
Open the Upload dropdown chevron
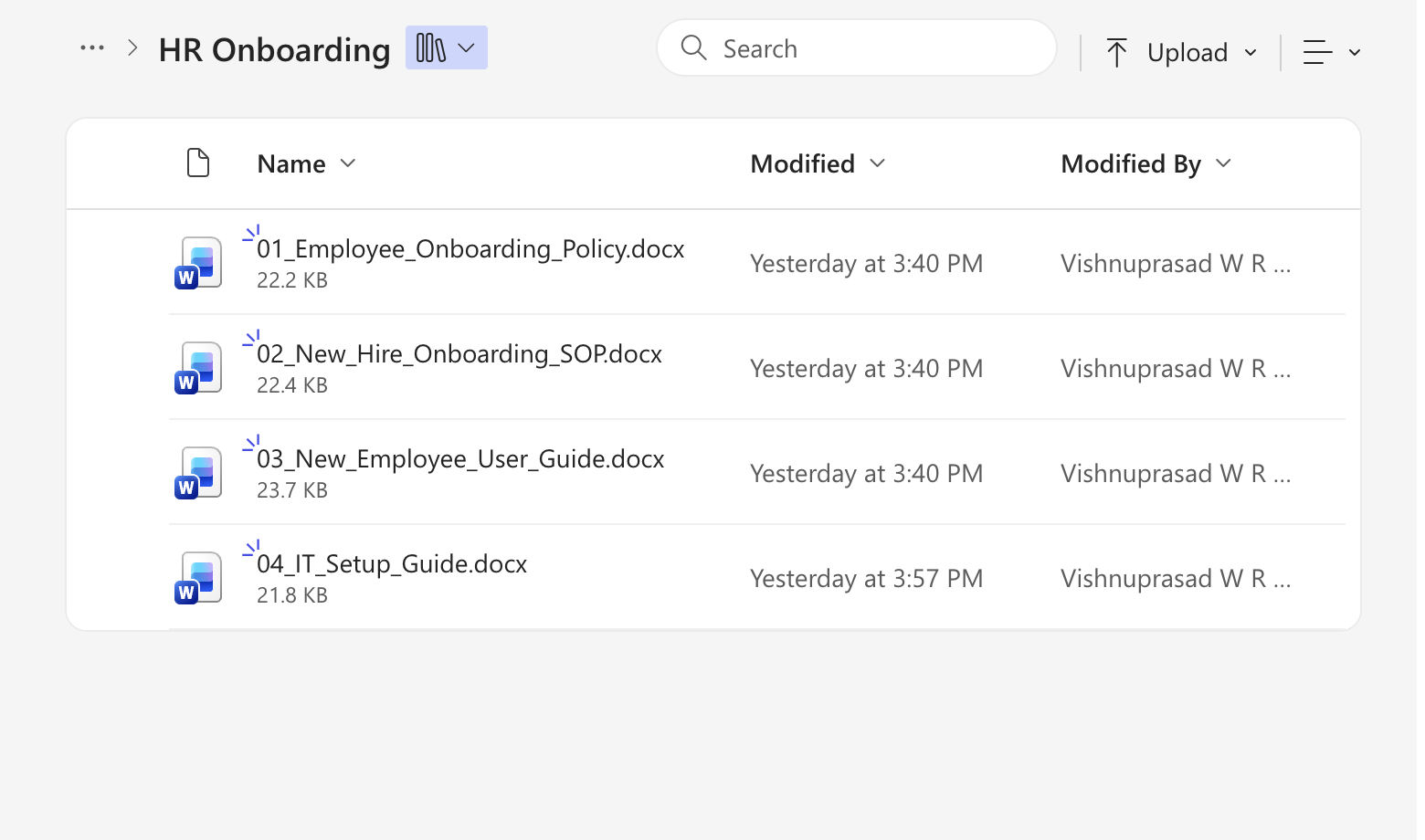[1252, 52]
